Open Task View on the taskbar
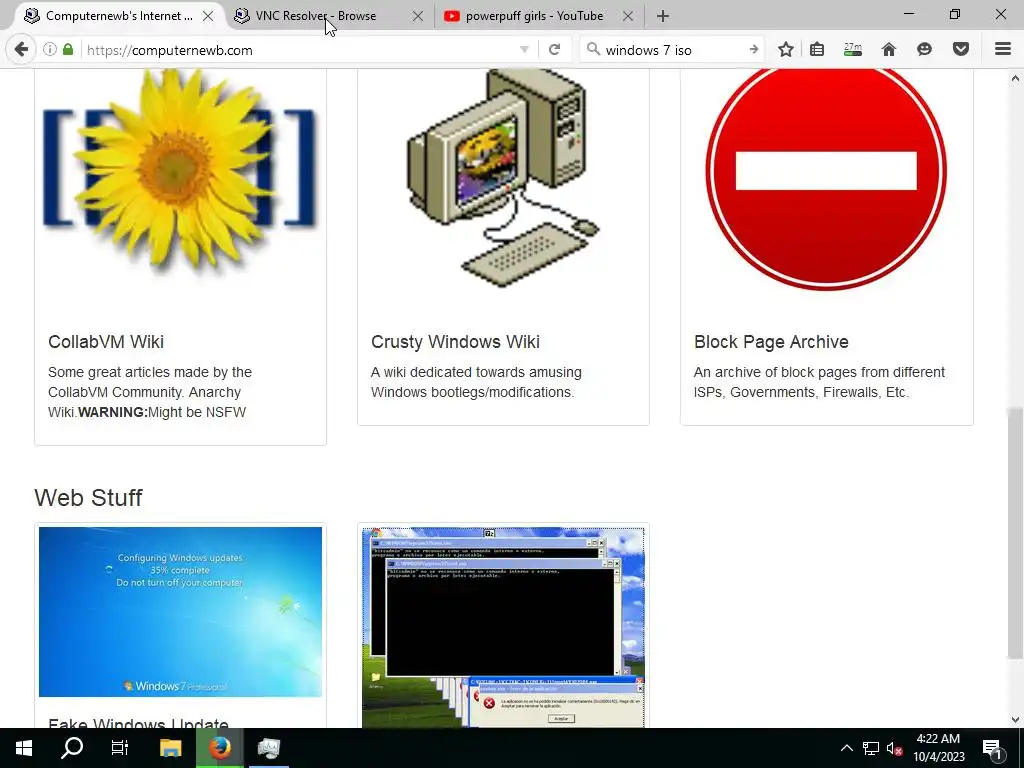Image resolution: width=1024 pixels, height=768 pixels. coord(120,748)
